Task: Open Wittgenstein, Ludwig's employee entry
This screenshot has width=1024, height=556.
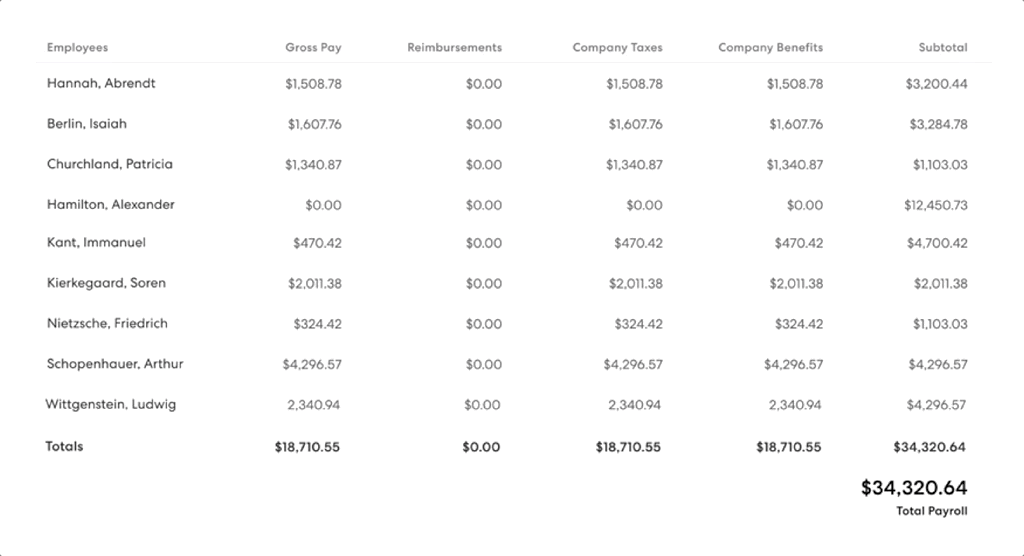Action: point(110,405)
